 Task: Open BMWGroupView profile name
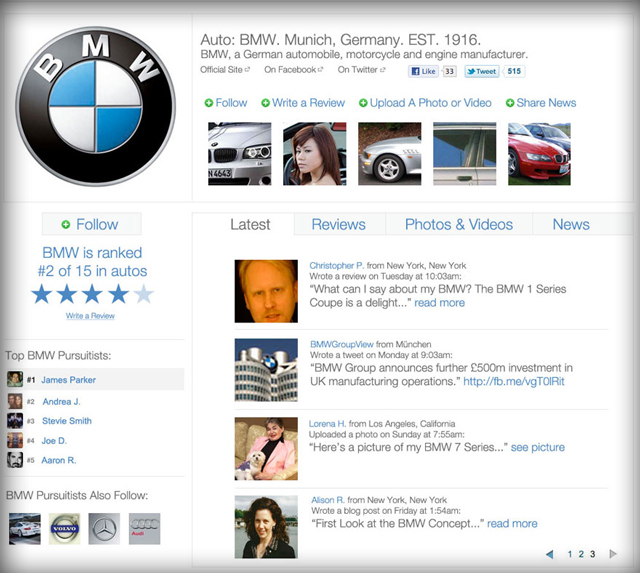click(x=342, y=344)
